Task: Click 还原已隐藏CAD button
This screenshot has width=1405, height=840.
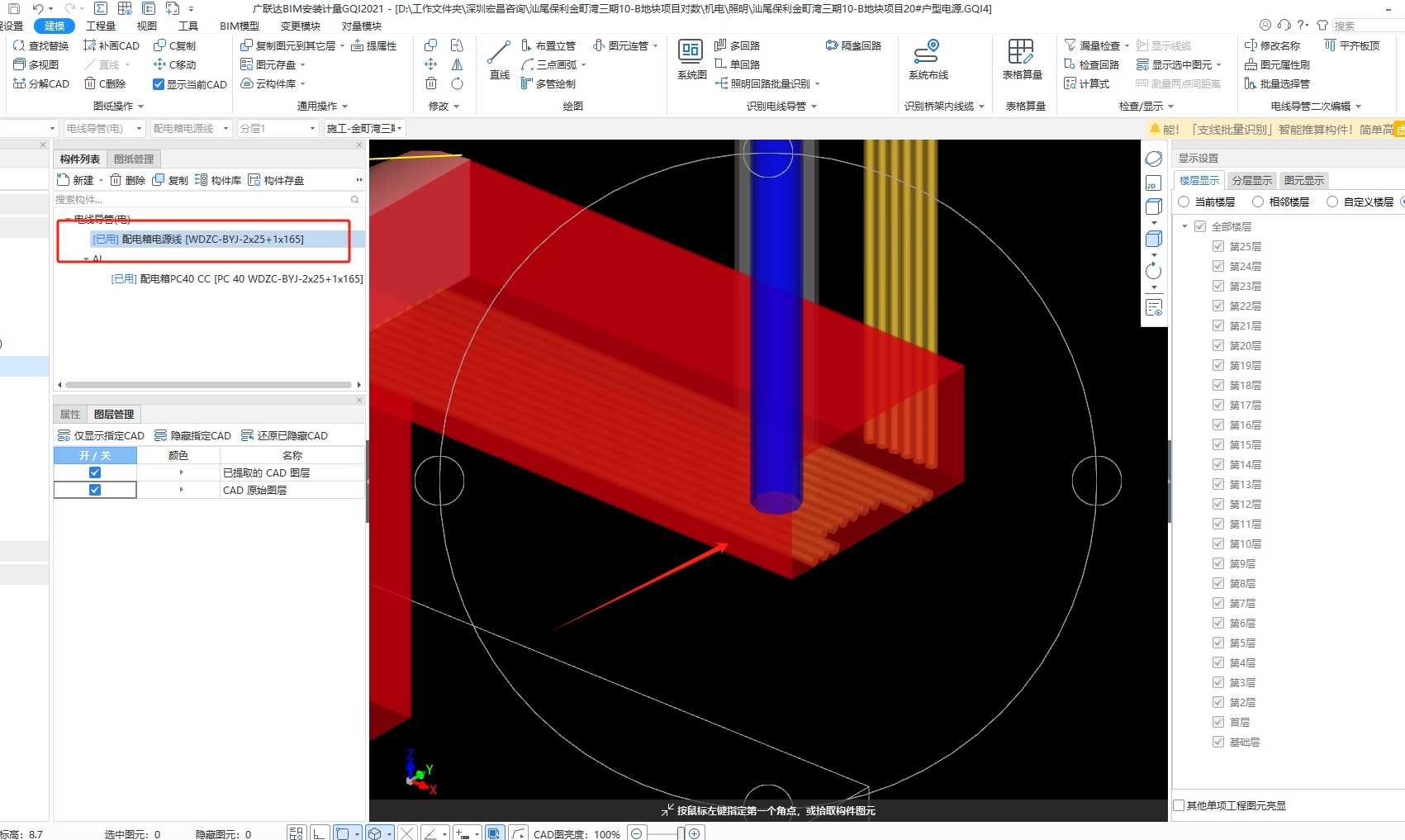Action: tap(284, 435)
